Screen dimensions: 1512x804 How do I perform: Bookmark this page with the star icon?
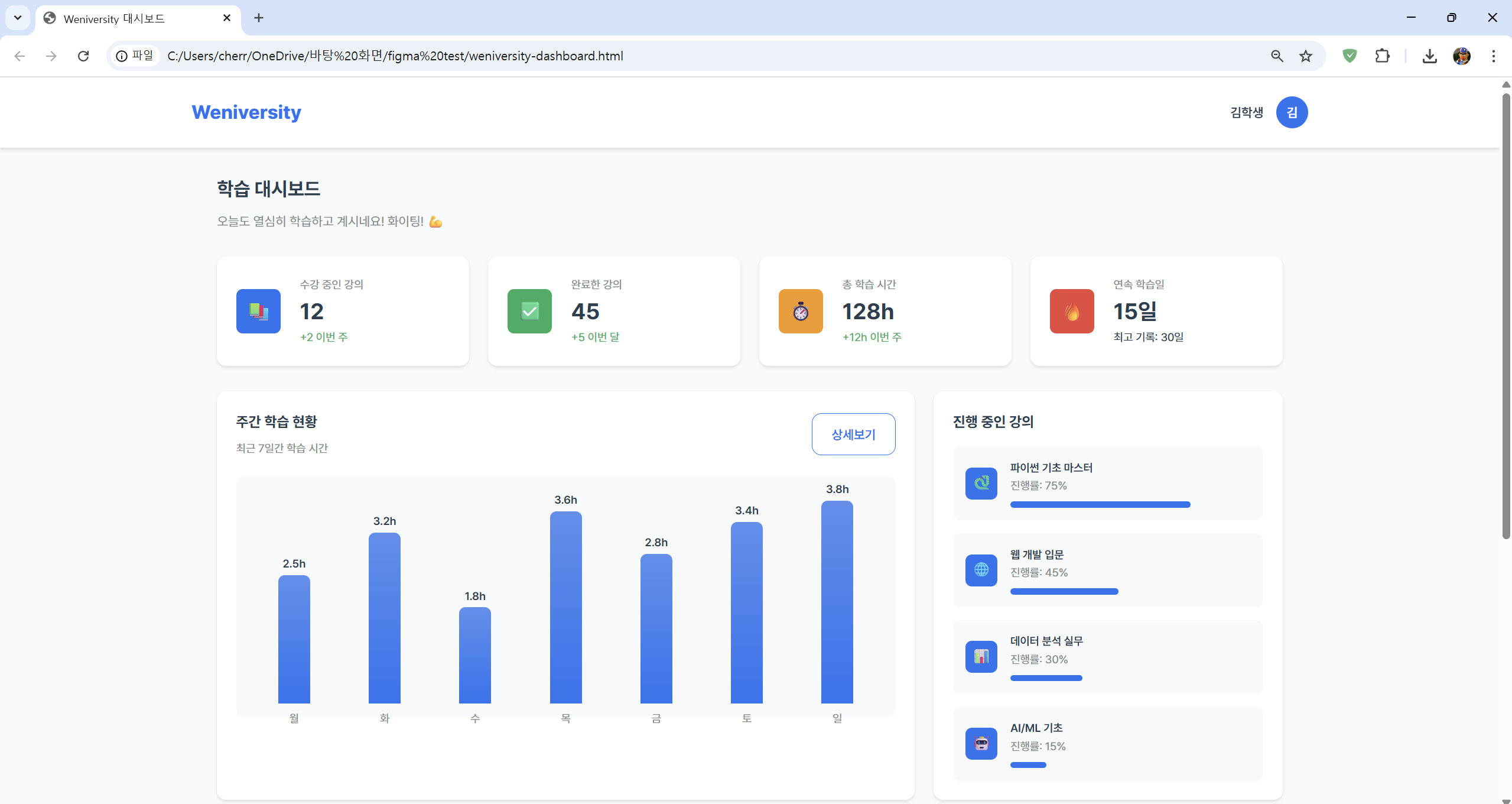pos(1305,56)
